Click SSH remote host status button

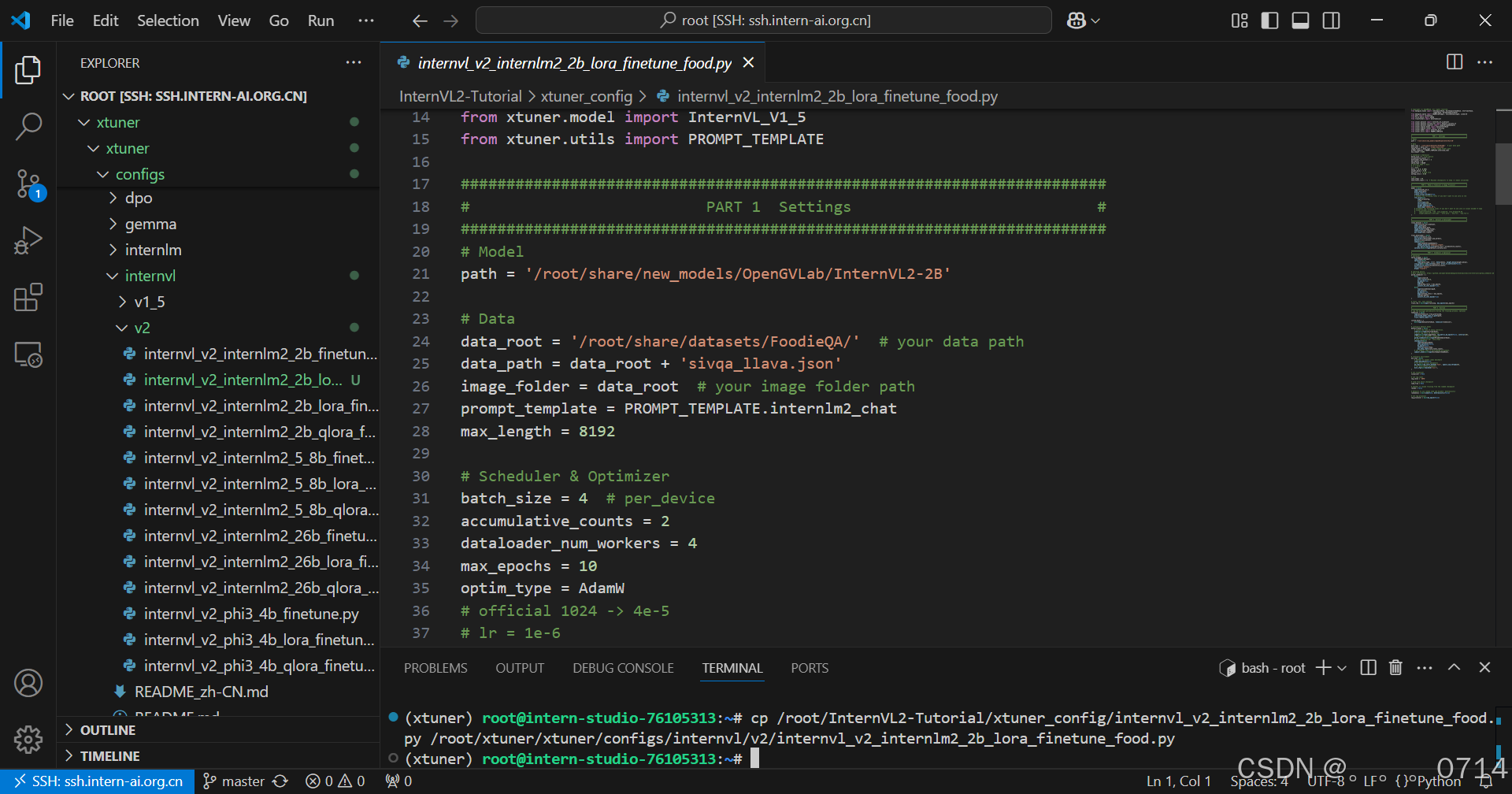point(98,781)
